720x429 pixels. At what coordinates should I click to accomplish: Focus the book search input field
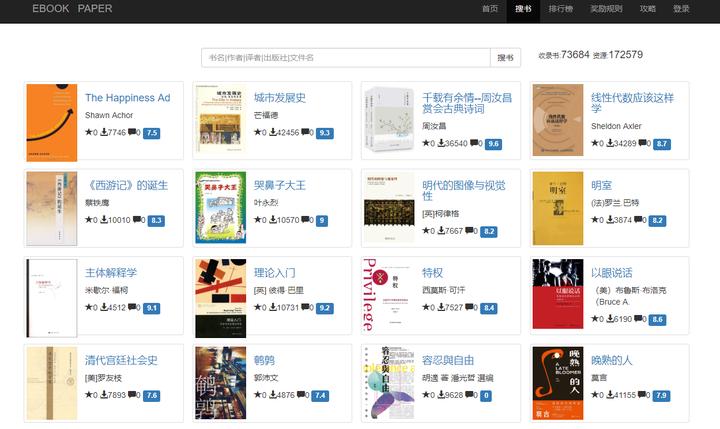point(346,58)
